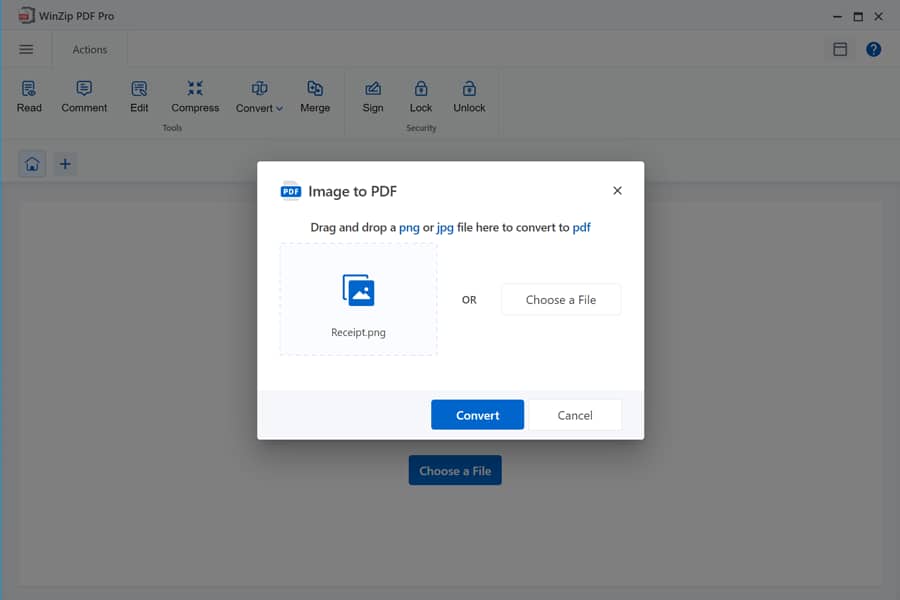Open the hamburger menu

coord(26,48)
